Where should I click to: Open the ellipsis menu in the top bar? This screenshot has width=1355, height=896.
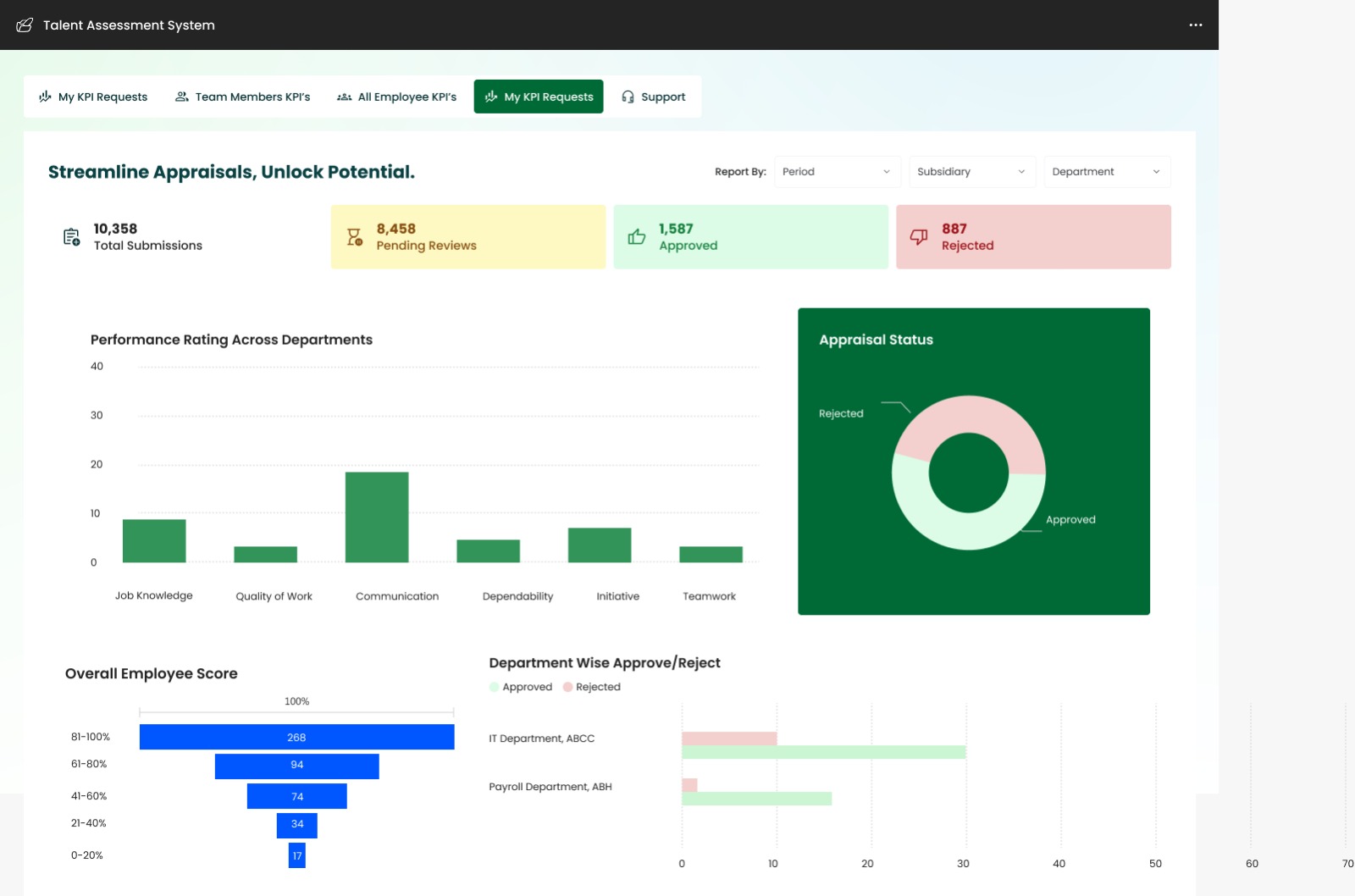[x=1195, y=25]
